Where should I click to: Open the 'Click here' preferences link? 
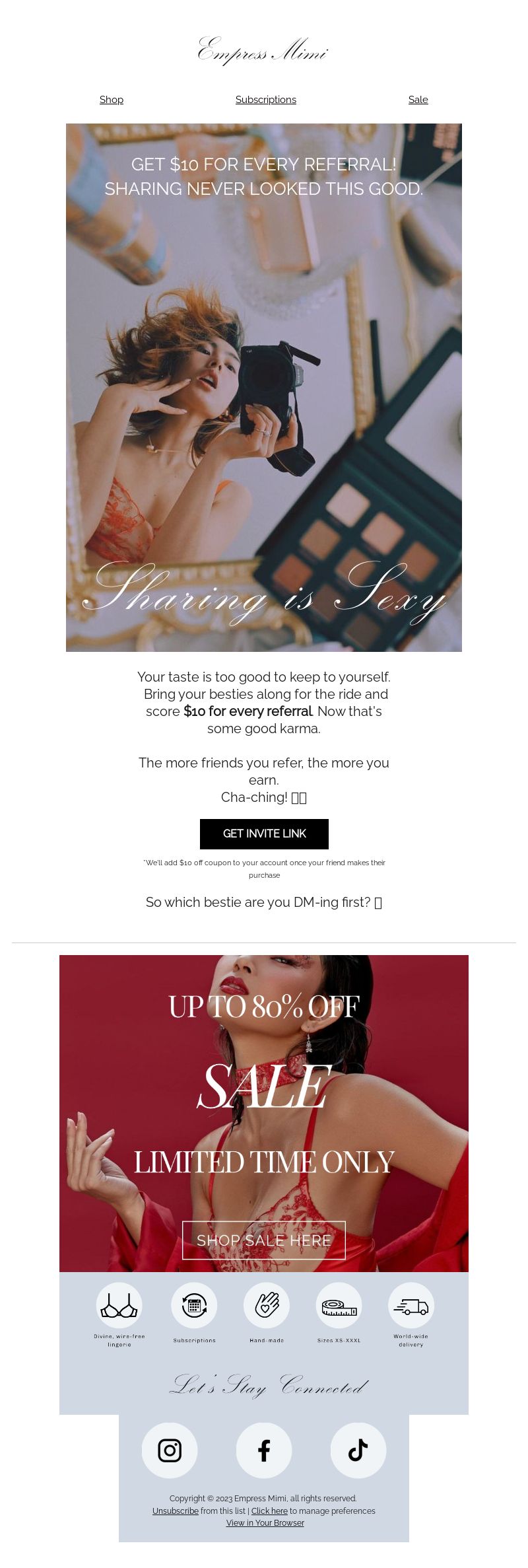(x=269, y=1511)
